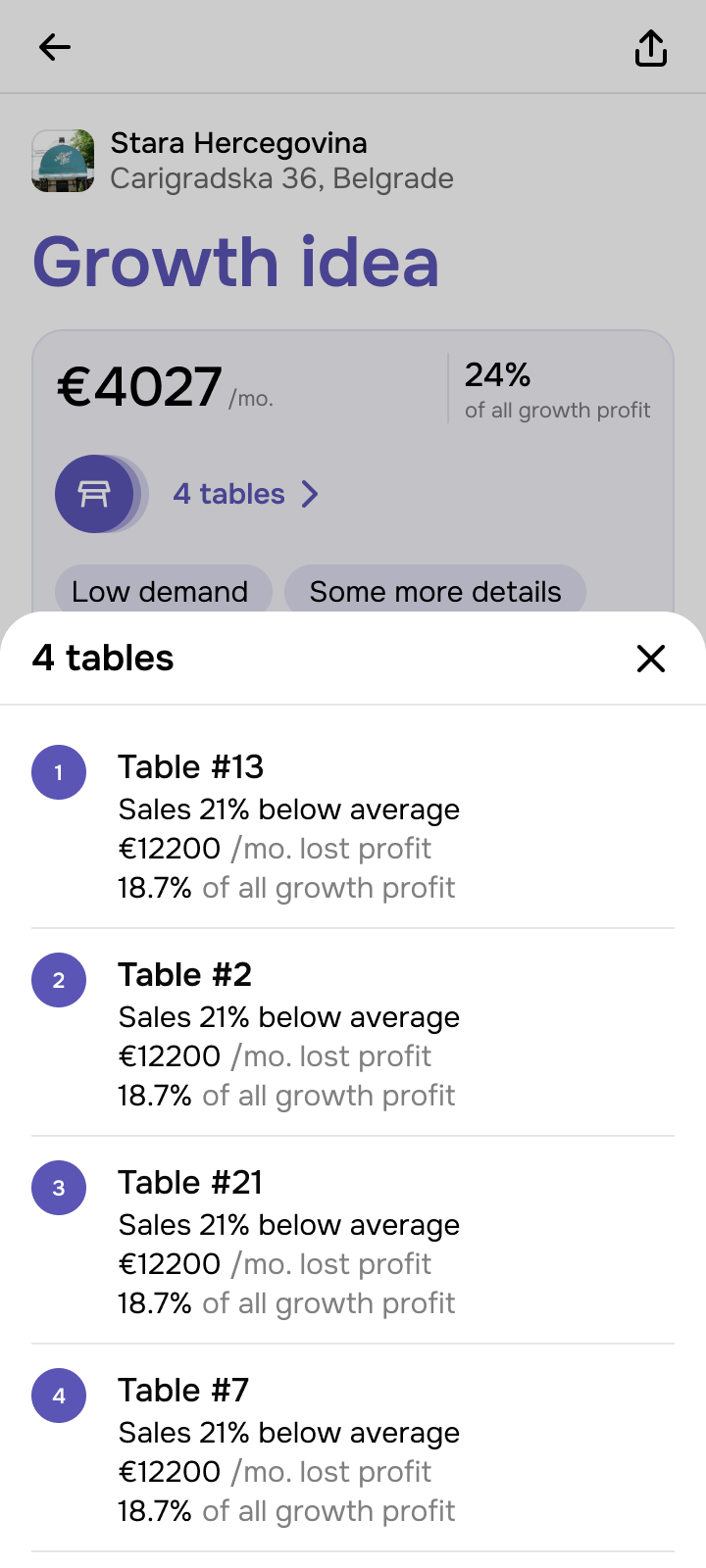This screenshot has height=1568, width=706.
Task: Tap the Stara Hercegovina restaurant name
Action: point(238,143)
